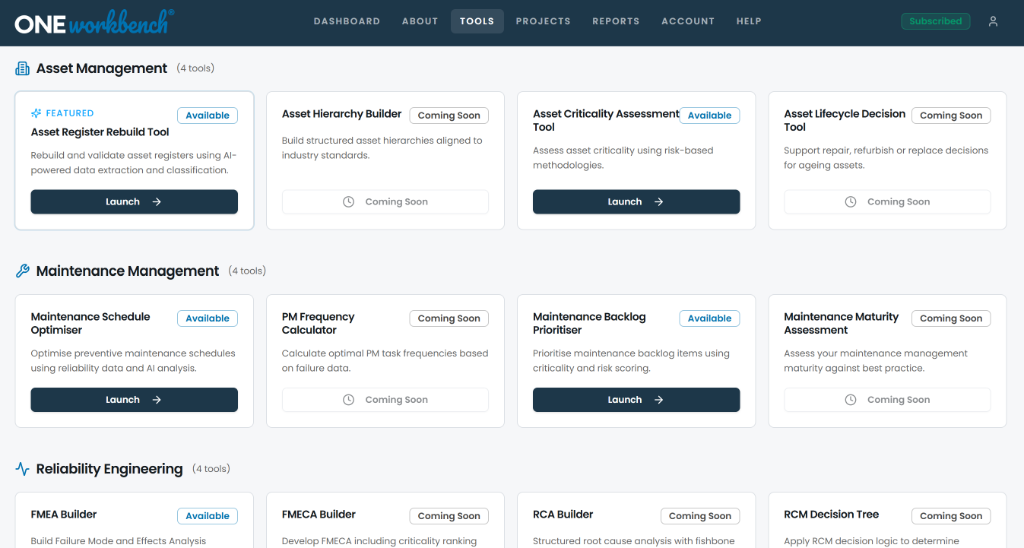The image size is (1024, 548).
Task: Click the RCA Builder title
Action: 563,515
